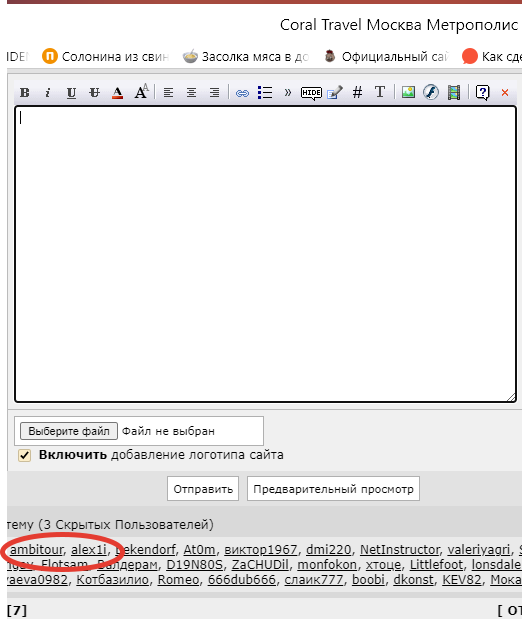Open user profile dkonst

tap(413, 580)
